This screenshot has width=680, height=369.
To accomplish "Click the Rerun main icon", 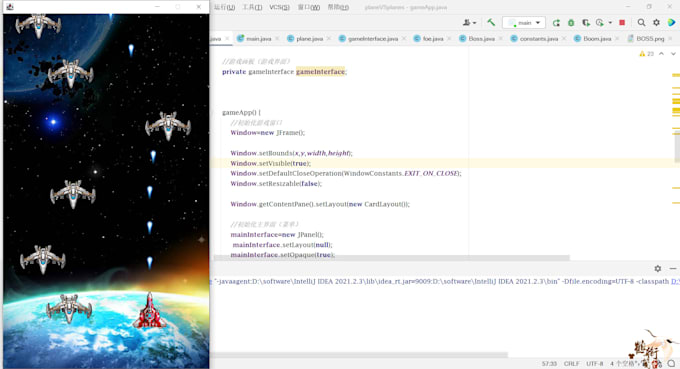I will [556, 23].
